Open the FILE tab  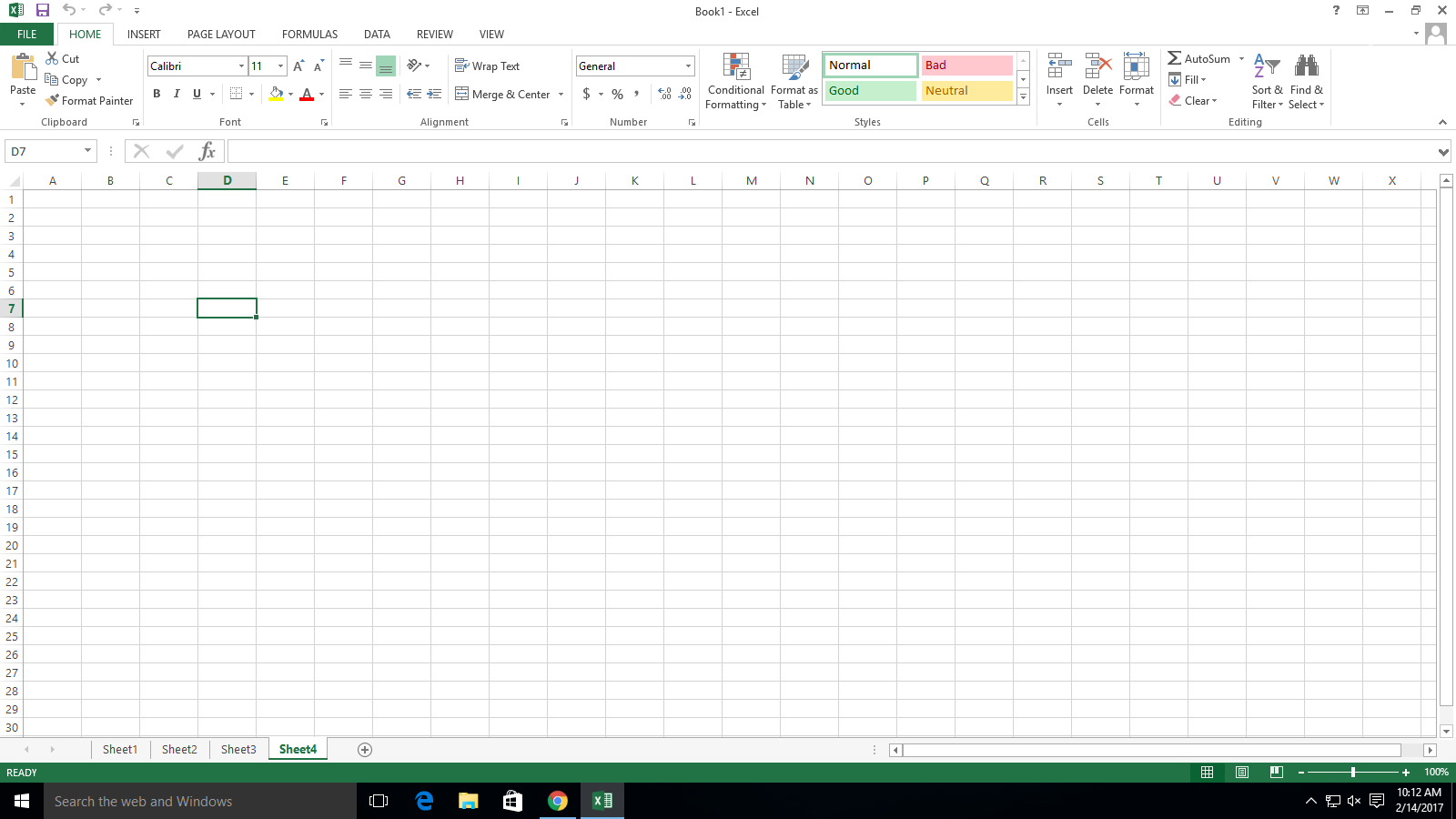click(27, 34)
